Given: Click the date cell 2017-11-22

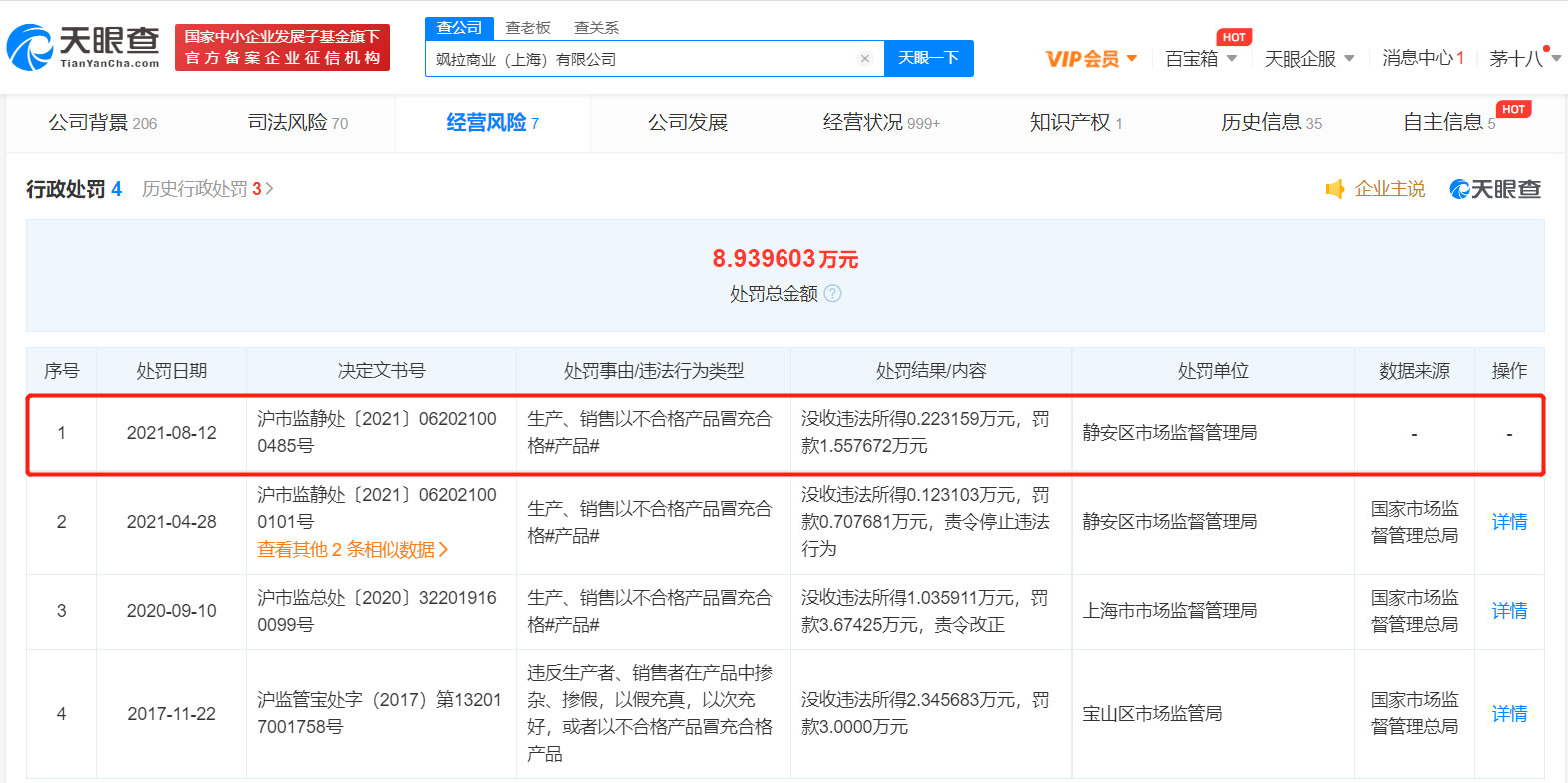Looking at the screenshot, I should 171,714.
